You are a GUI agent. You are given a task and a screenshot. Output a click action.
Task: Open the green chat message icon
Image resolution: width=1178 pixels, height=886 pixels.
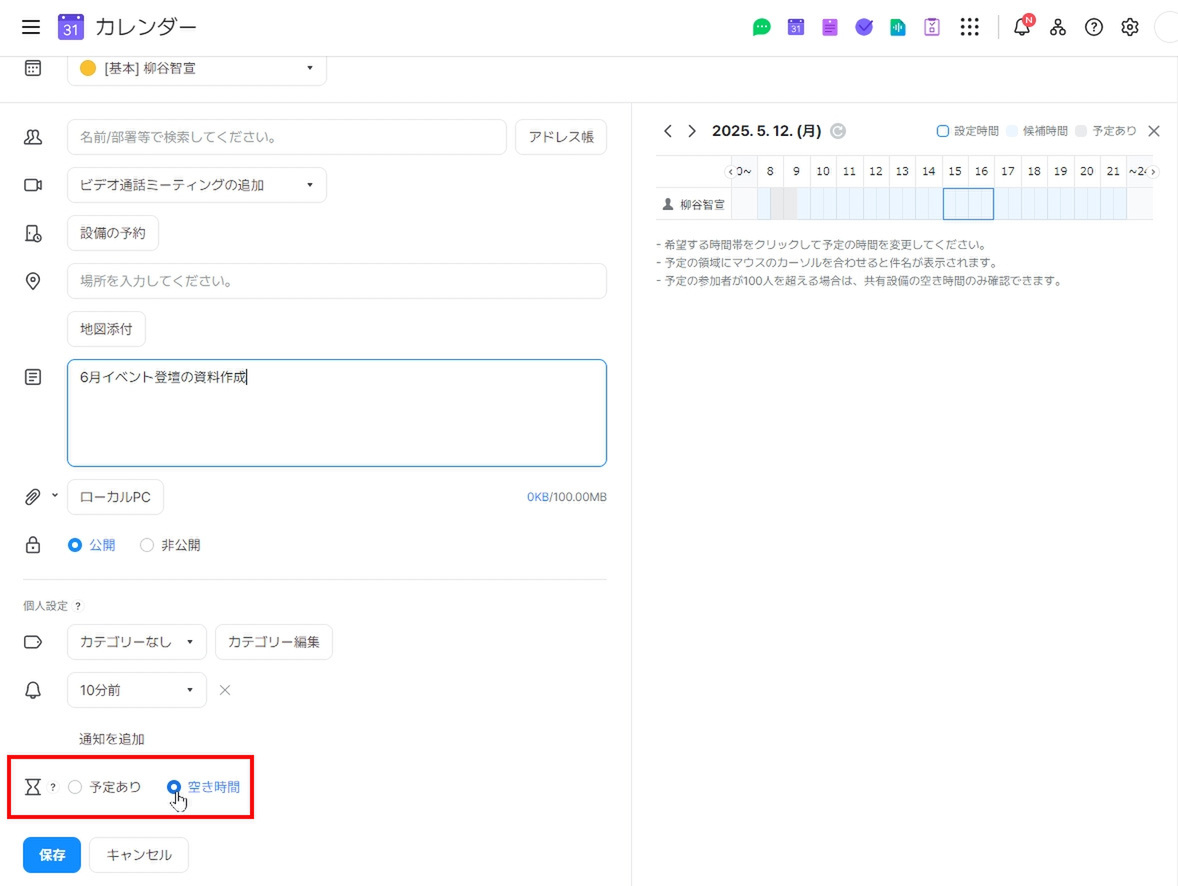(x=761, y=27)
